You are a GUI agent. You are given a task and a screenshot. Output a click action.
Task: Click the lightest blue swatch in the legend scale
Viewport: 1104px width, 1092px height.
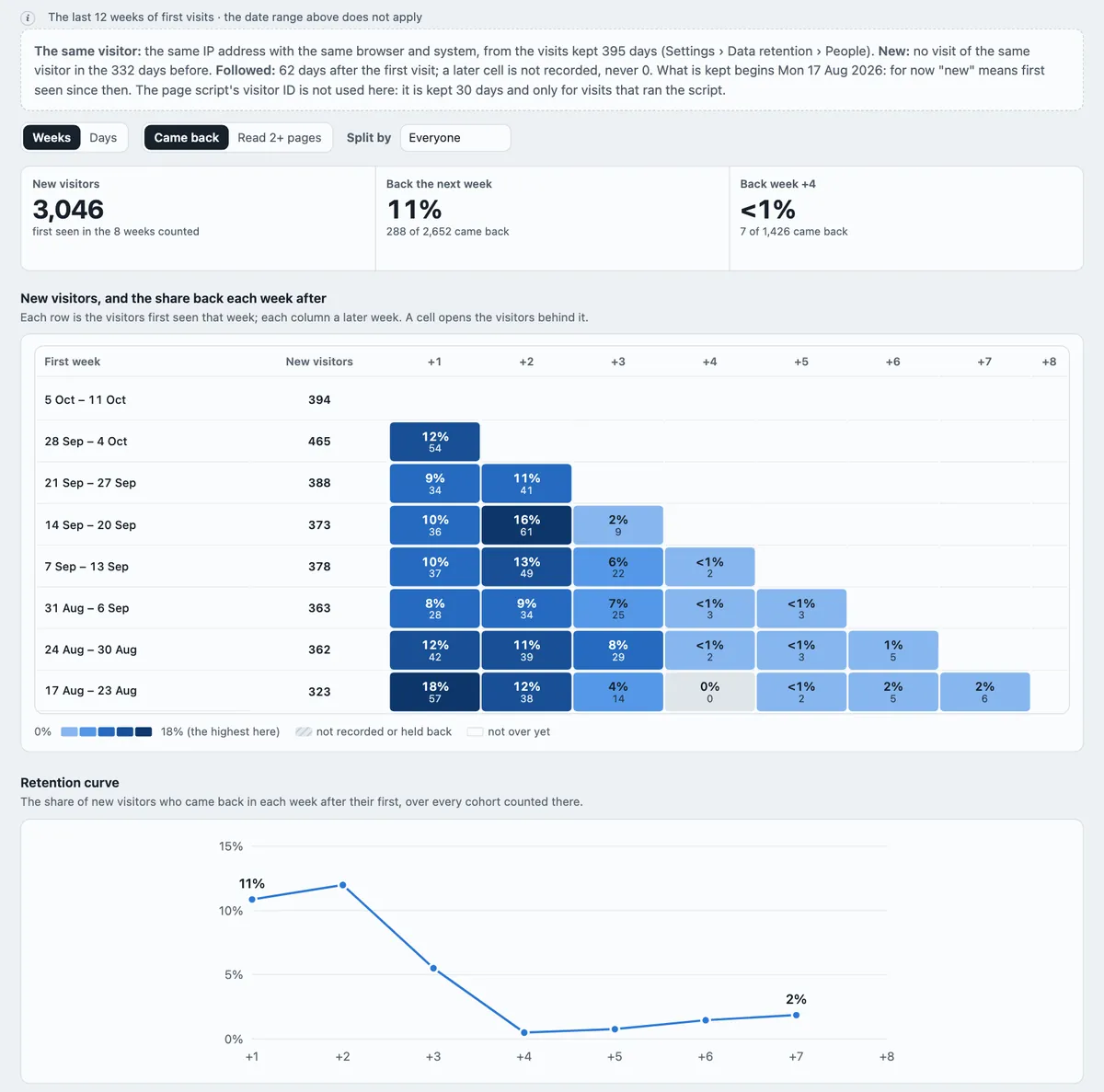69,732
